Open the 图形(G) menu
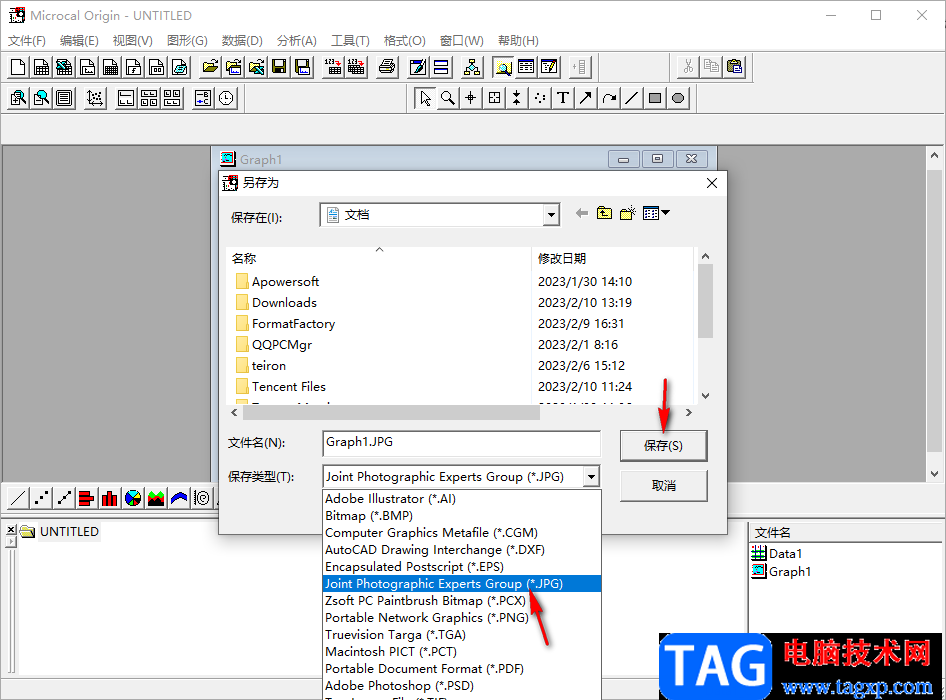 [187, 40]
